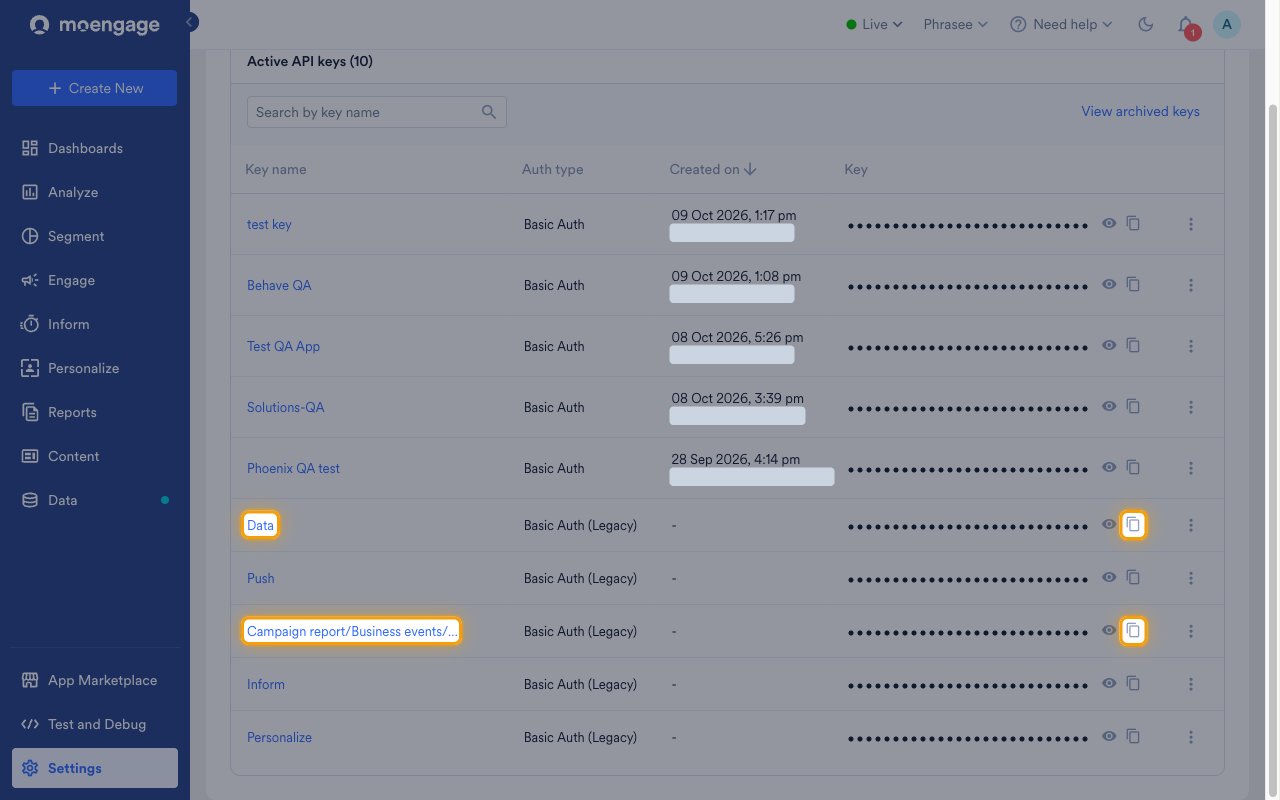Open the Personalize key link

click(x=279, y=737)
